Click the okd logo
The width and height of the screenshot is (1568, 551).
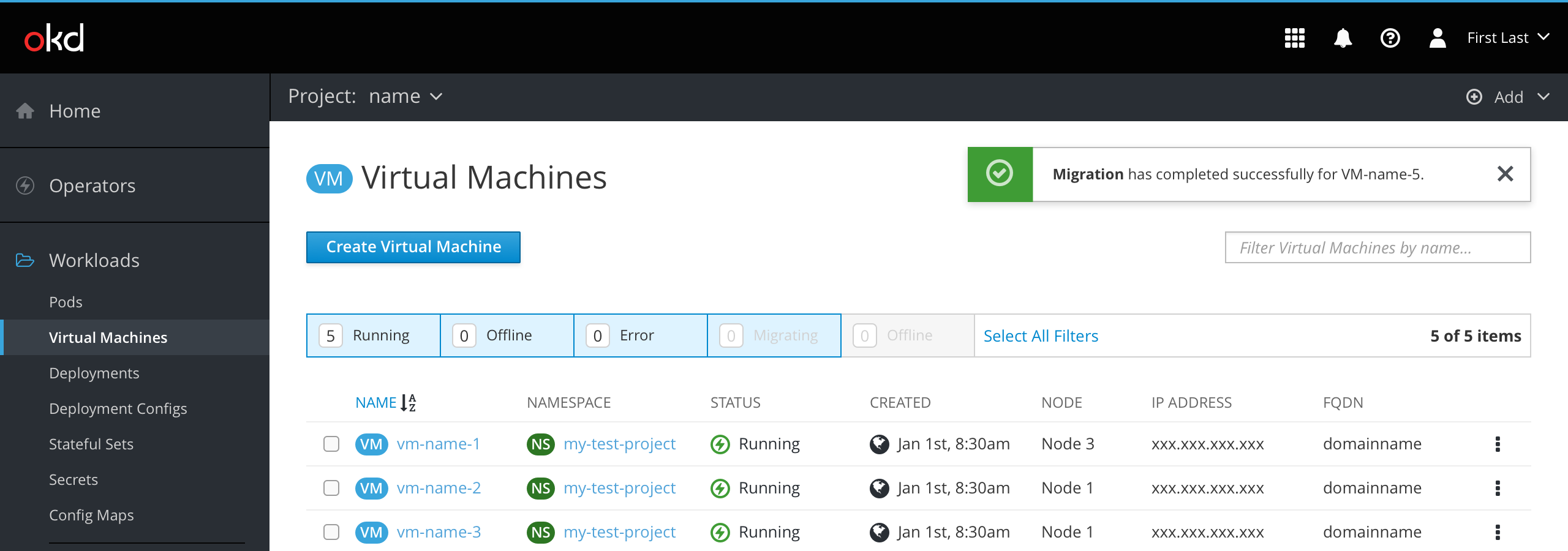[x=54, y=38]
